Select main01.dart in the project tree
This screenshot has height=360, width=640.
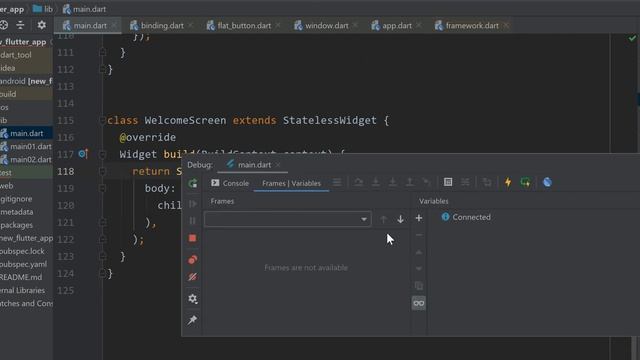pos(26,147)
